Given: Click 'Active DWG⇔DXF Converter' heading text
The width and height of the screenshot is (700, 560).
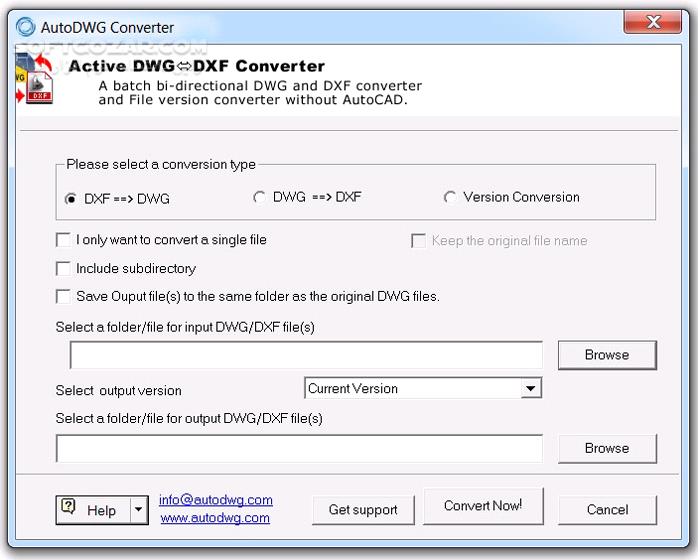Looking at the screenshot, I should 196,66.
